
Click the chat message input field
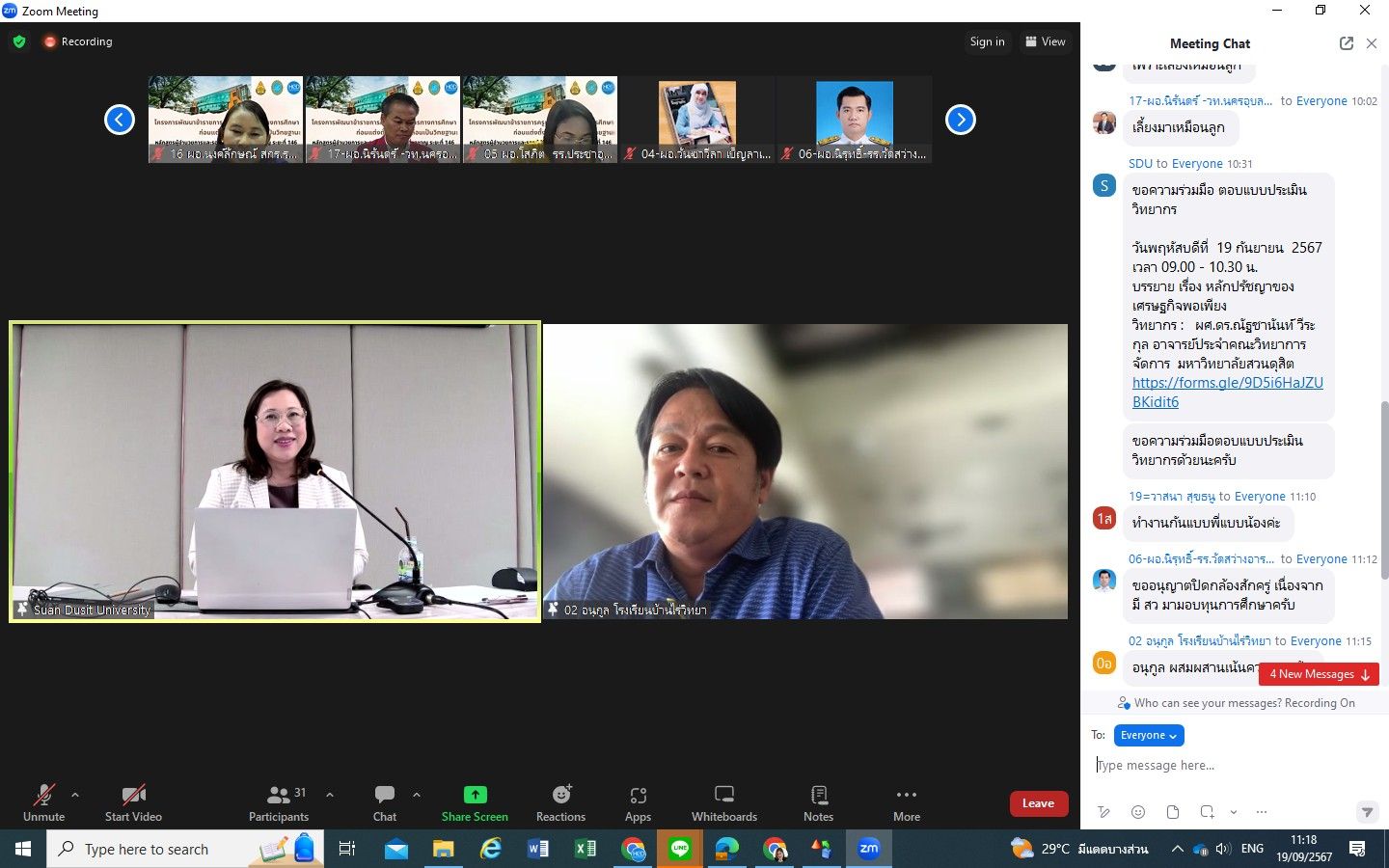click(x=1235, y=765)
